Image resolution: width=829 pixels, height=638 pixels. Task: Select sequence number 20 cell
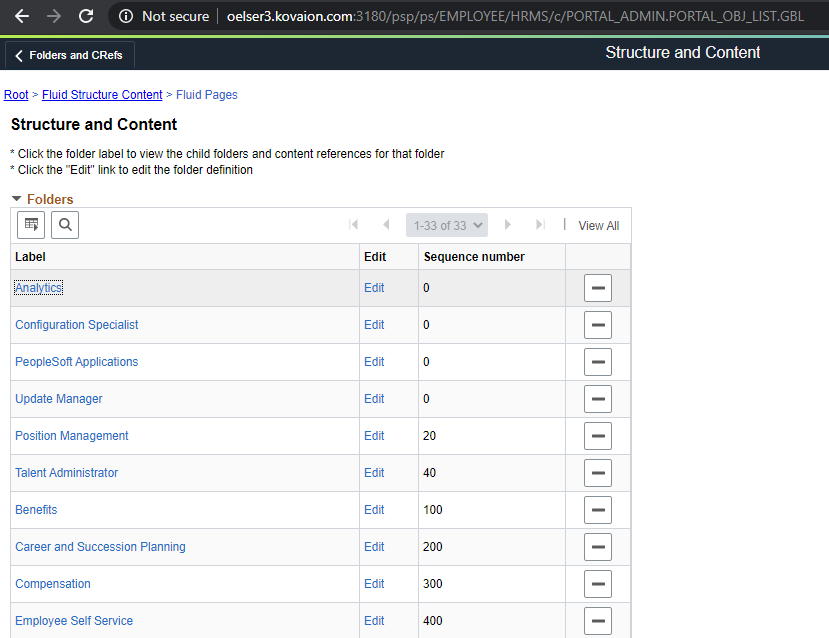click(492, 436)
